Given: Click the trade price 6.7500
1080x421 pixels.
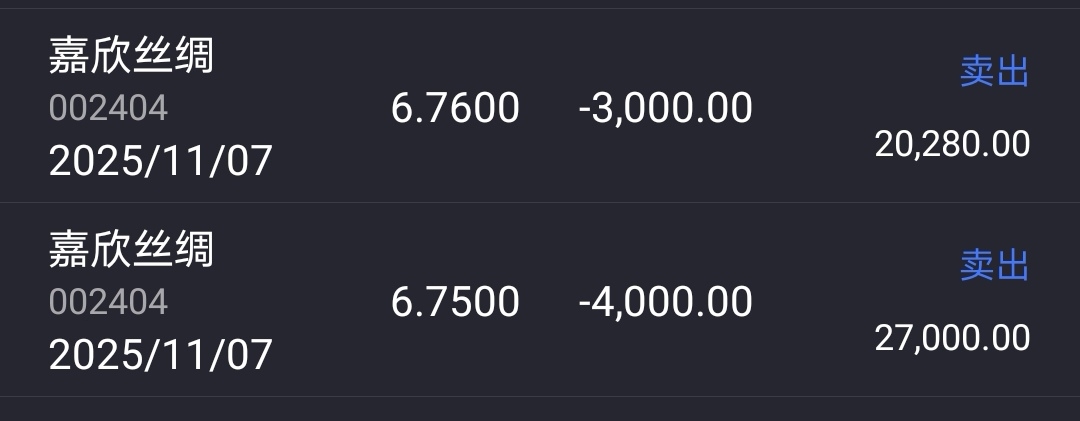Looking at the screenshot, I should [x=455, y=302].
